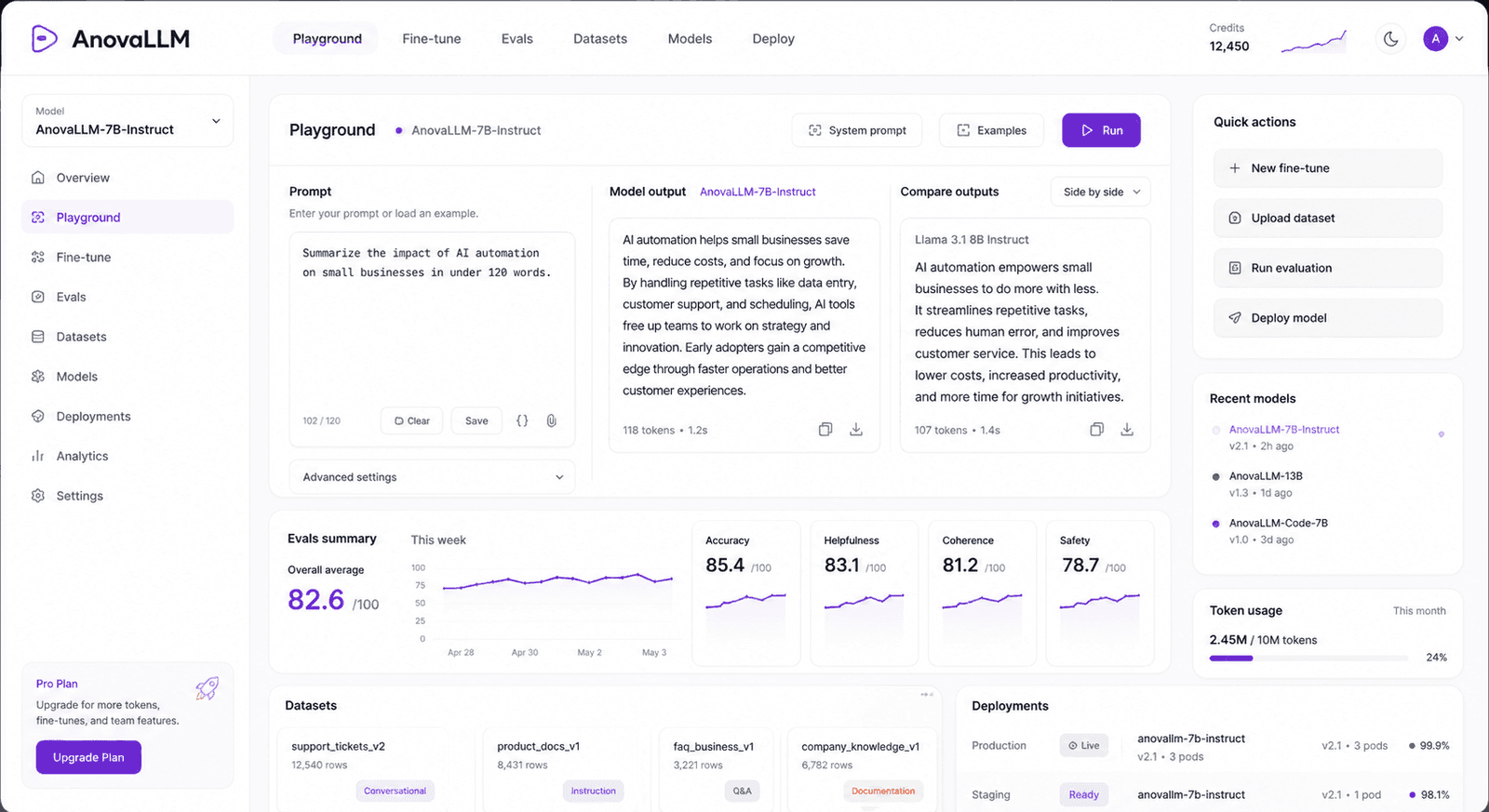Open the Examples button
Screen dimensions: 1489x812
coord(992,130)
